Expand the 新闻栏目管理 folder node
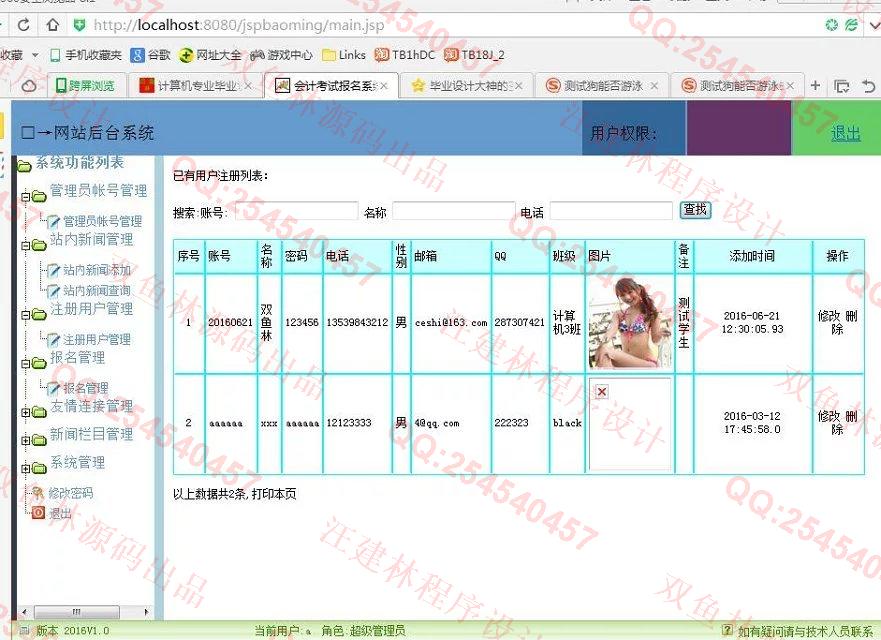 coord(25,441)
